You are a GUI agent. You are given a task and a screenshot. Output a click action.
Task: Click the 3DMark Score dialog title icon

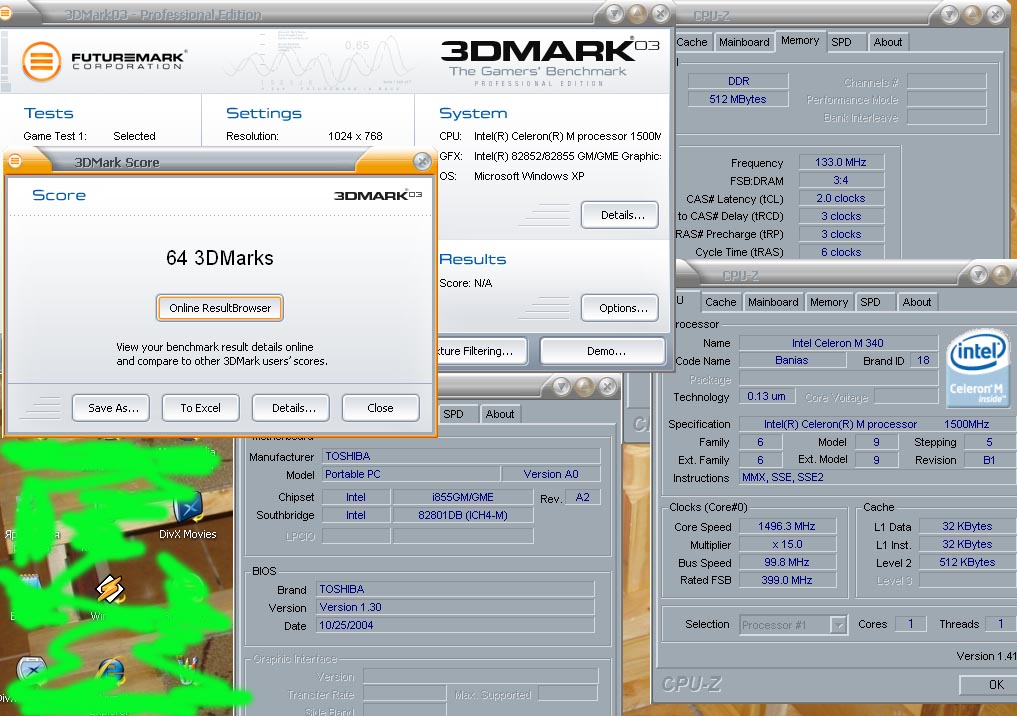[15, 161]
